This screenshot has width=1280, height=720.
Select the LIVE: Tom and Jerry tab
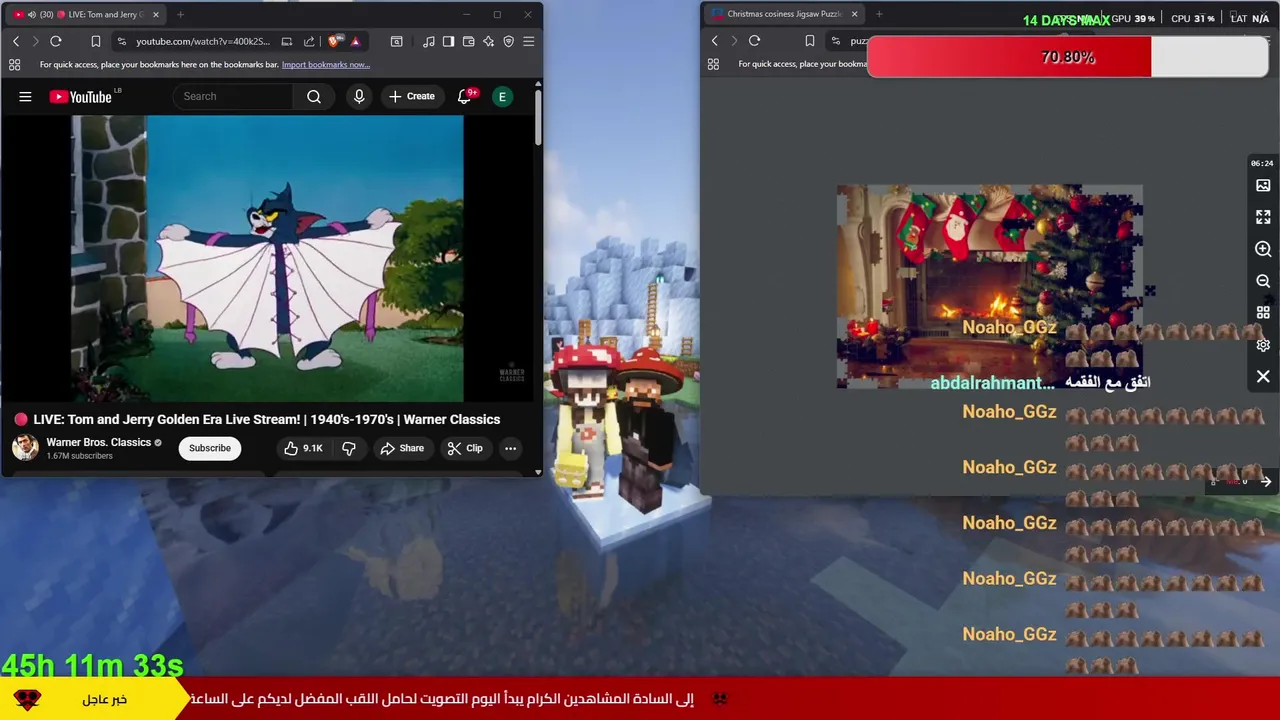point(88,15)
